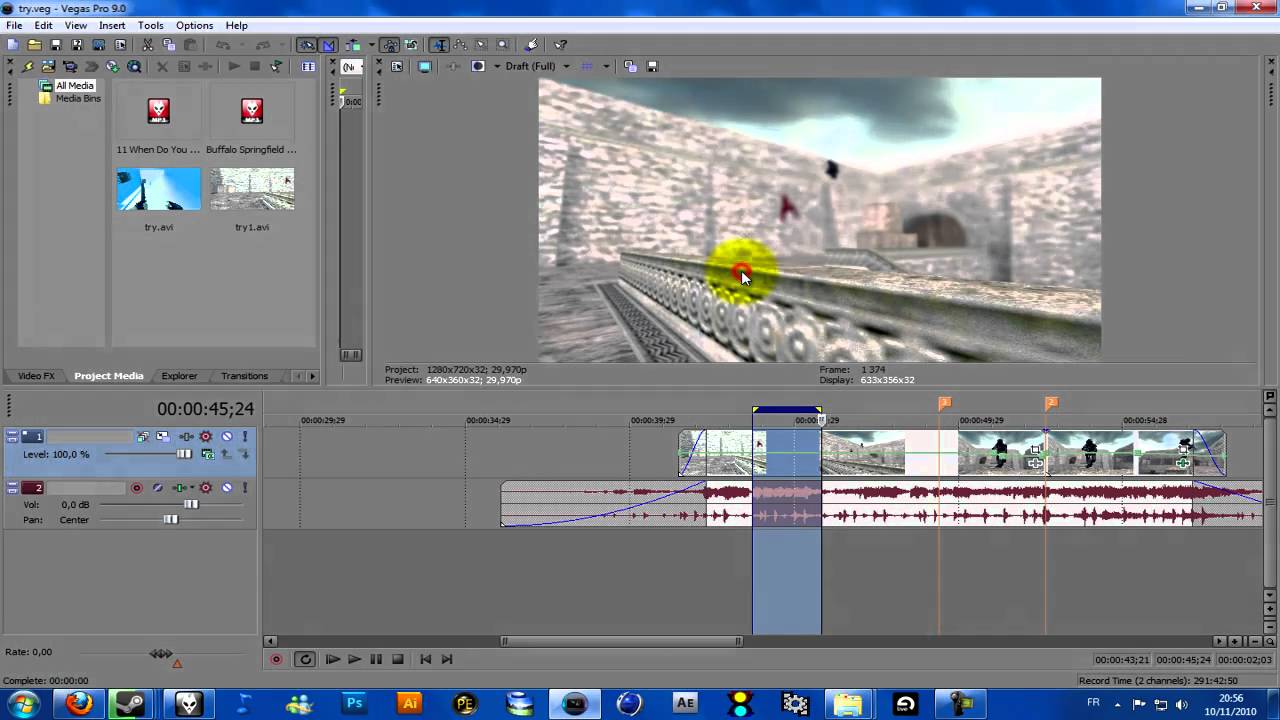Click the Paste clipboard icon
The image size is (1280, 720).
pyautogui.click(x=189, y=45)
